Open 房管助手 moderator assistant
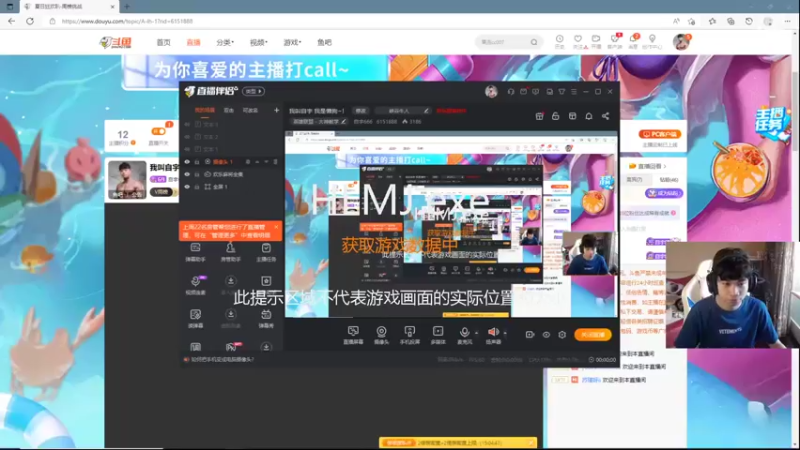 (231, 252)
